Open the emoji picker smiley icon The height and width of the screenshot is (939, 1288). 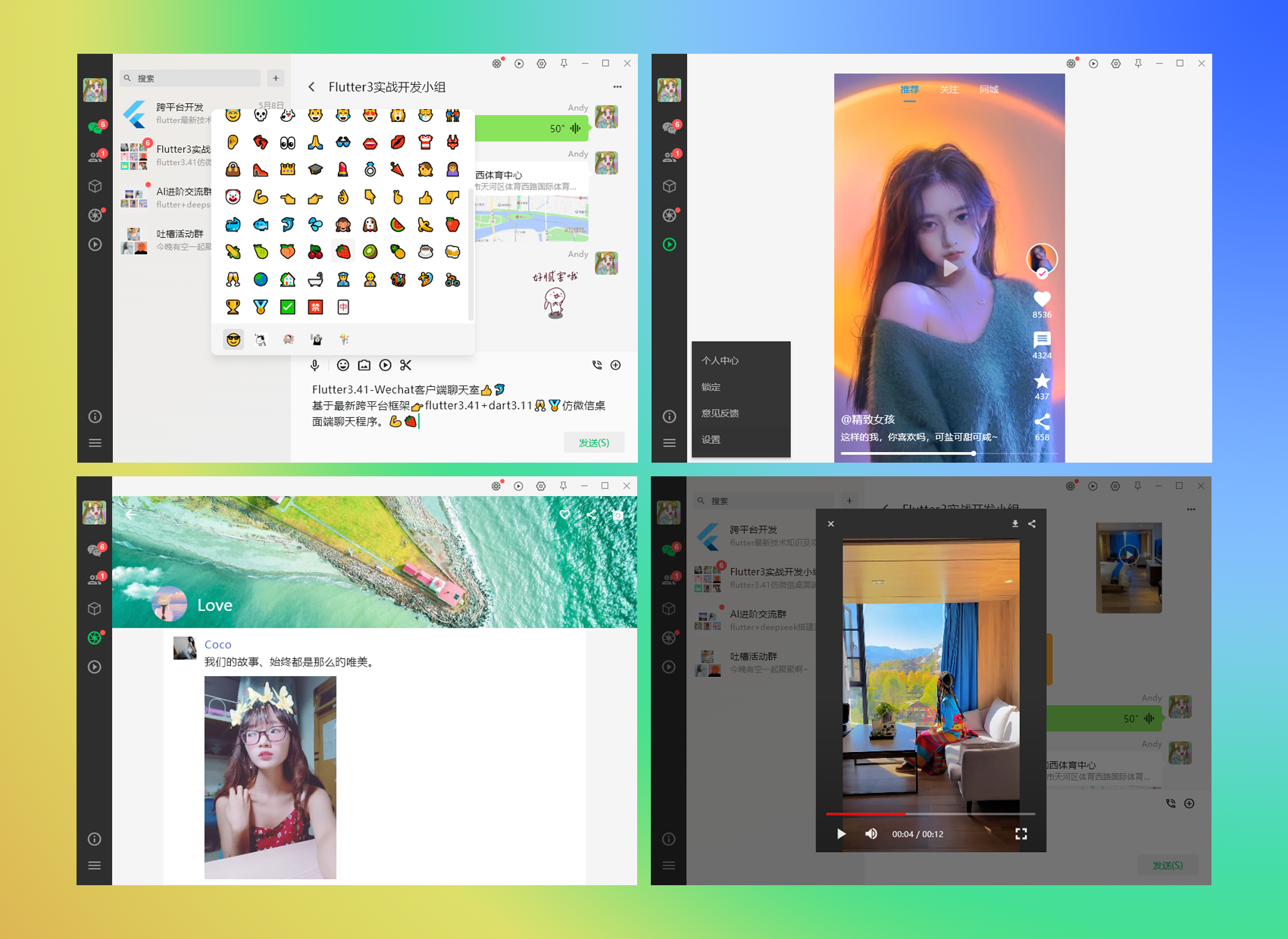(343, 365)
